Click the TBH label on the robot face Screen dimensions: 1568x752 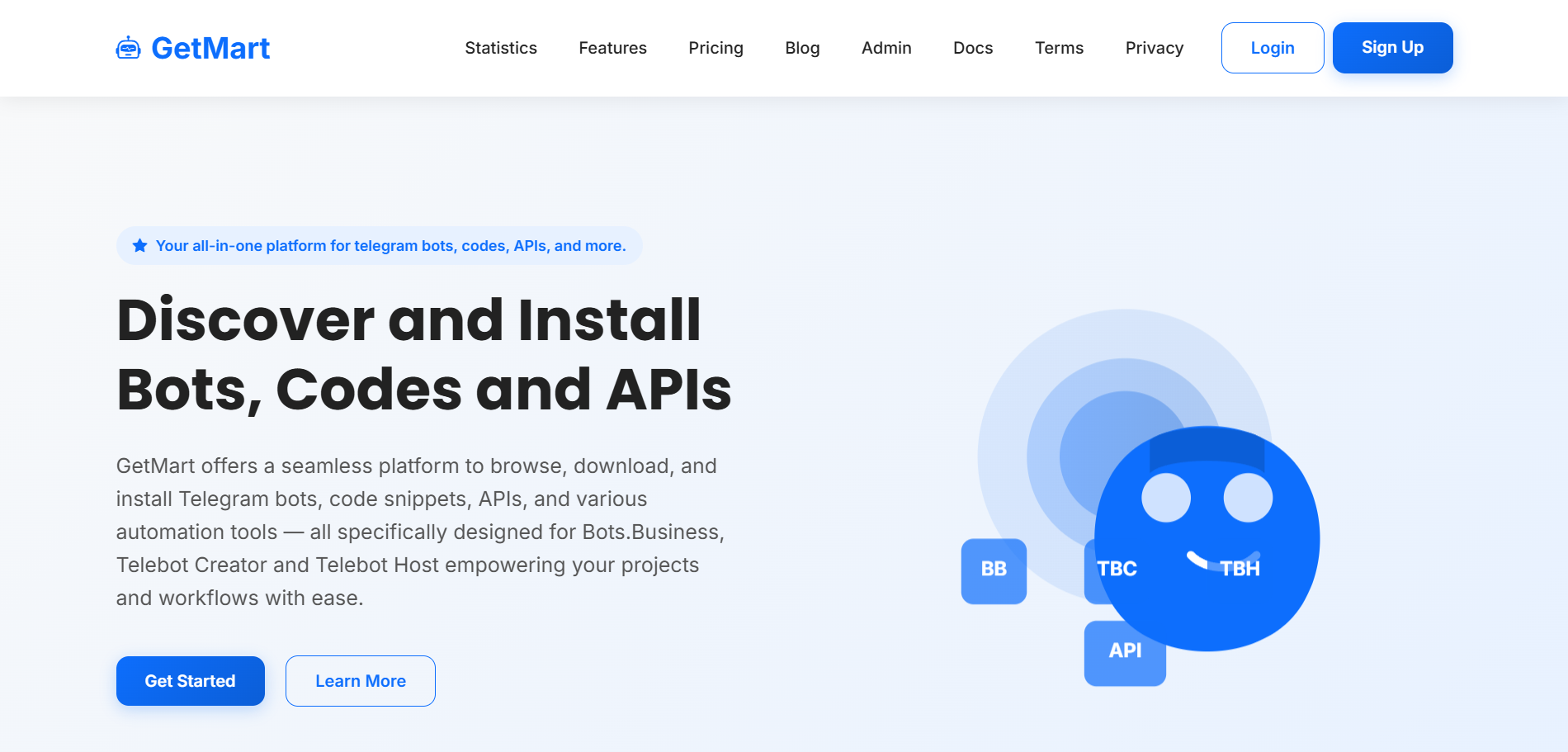coord(1240,569)
